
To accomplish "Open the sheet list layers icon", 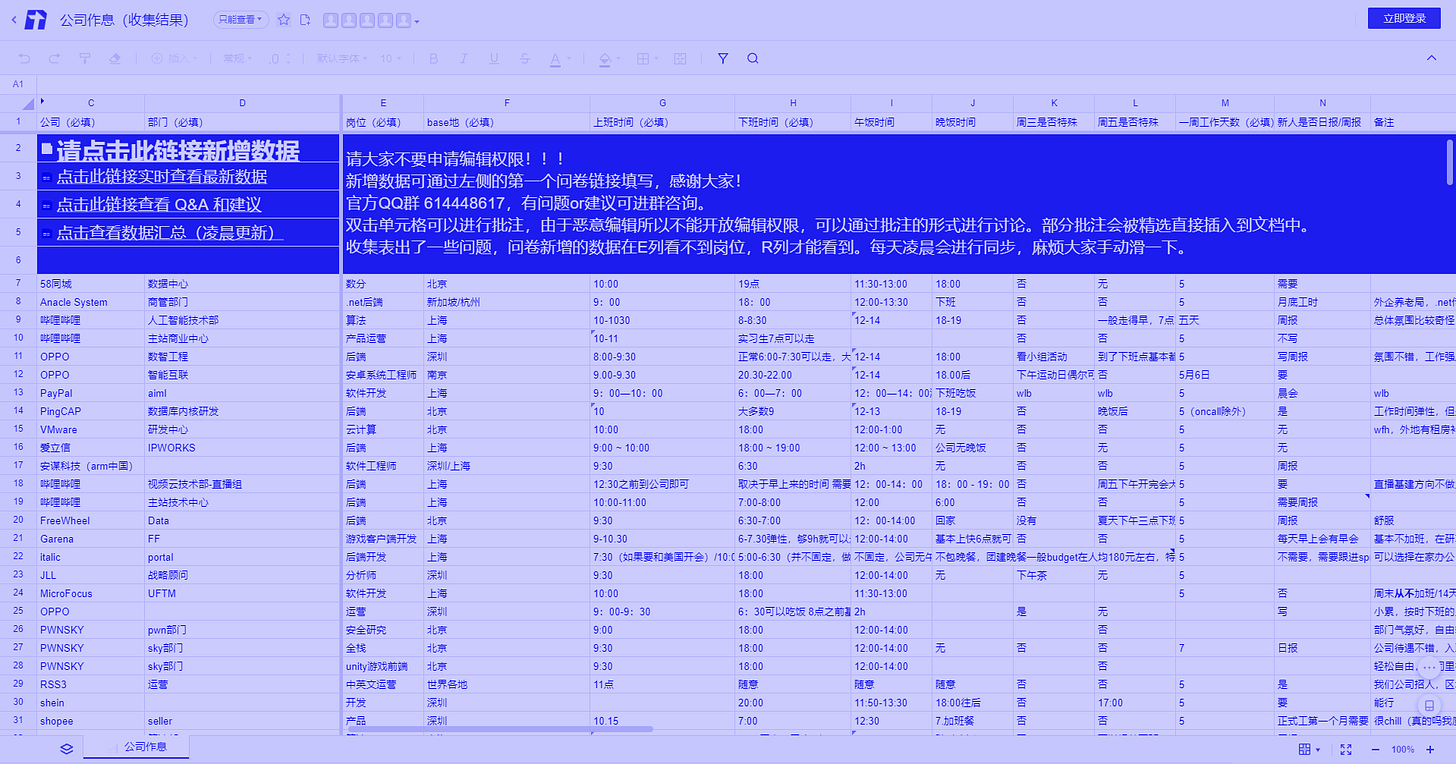I will [66, 748].
